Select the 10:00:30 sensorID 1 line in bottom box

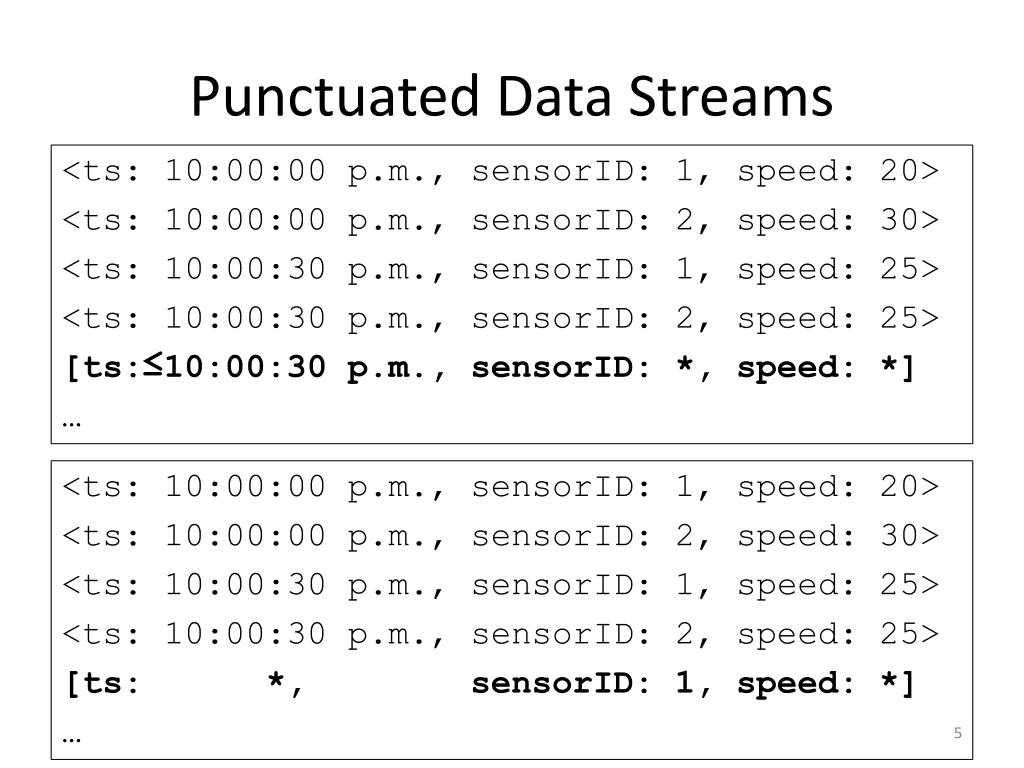[501, 584]
